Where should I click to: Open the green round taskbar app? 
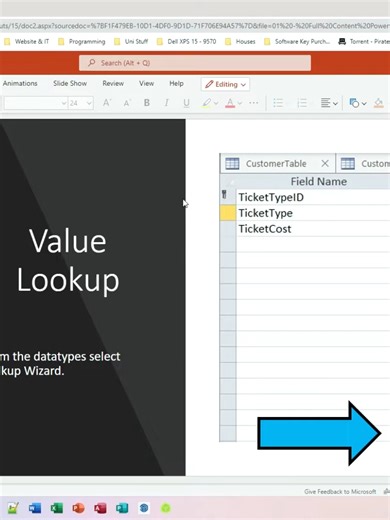[166, 508]
